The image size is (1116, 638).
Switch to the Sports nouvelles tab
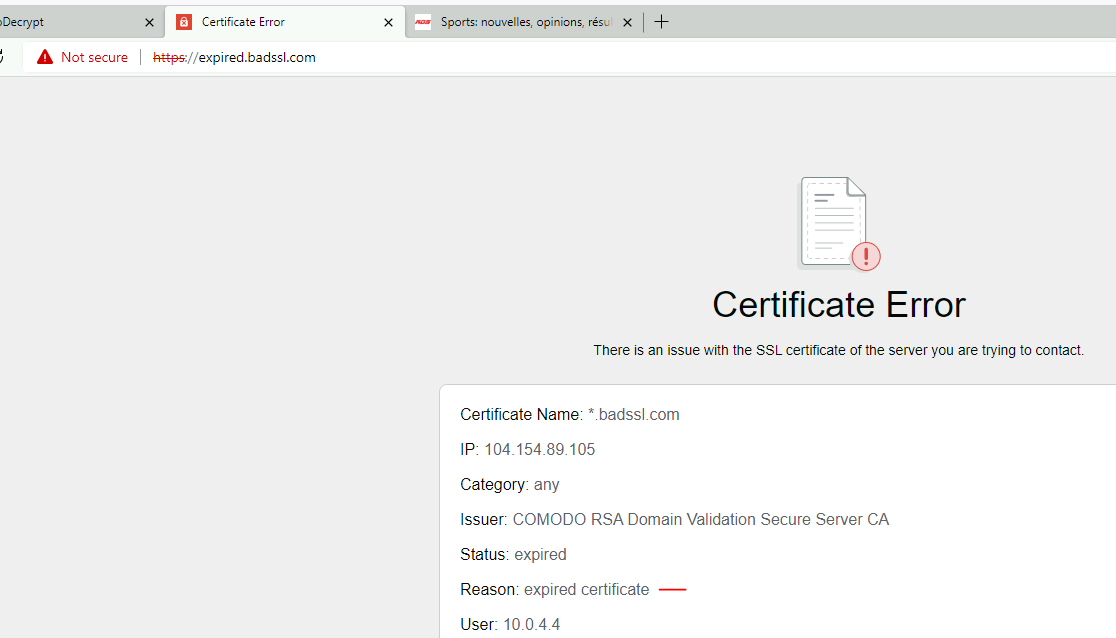pyautogui.click(x=525, y=22)
